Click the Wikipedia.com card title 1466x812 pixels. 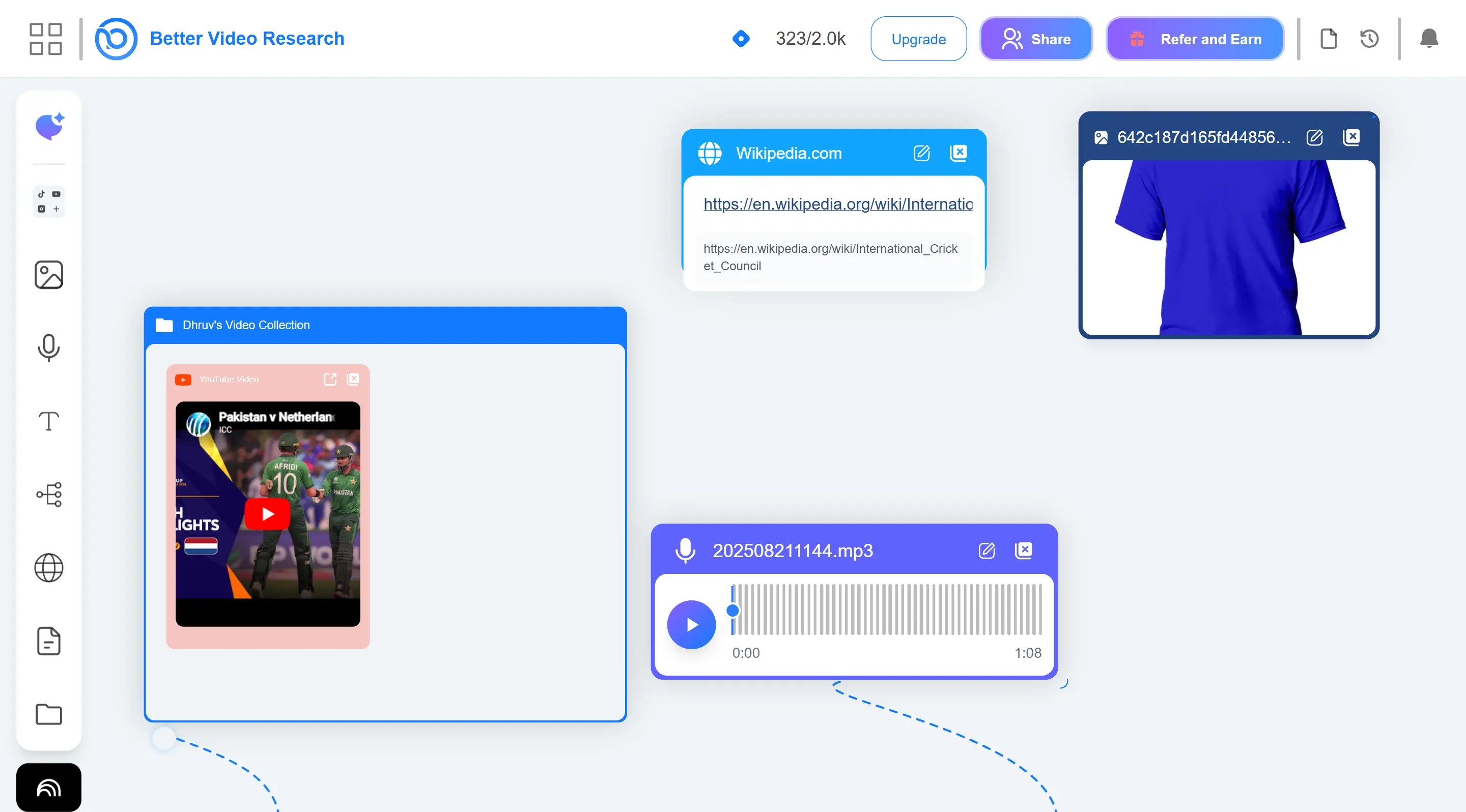click(x=789, y=153)
